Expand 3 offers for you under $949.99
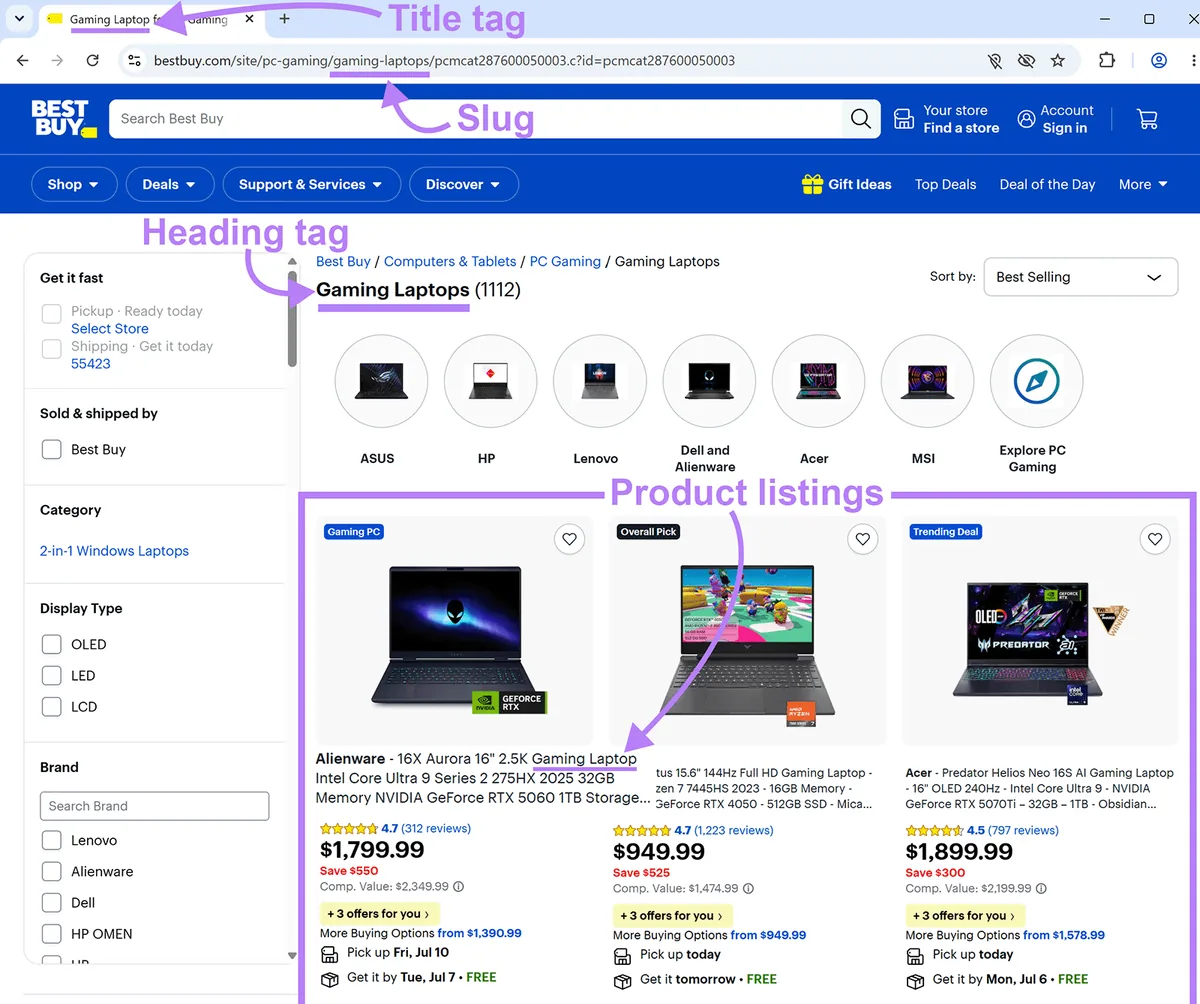The image size is (1200, 1004). [672, 915]
